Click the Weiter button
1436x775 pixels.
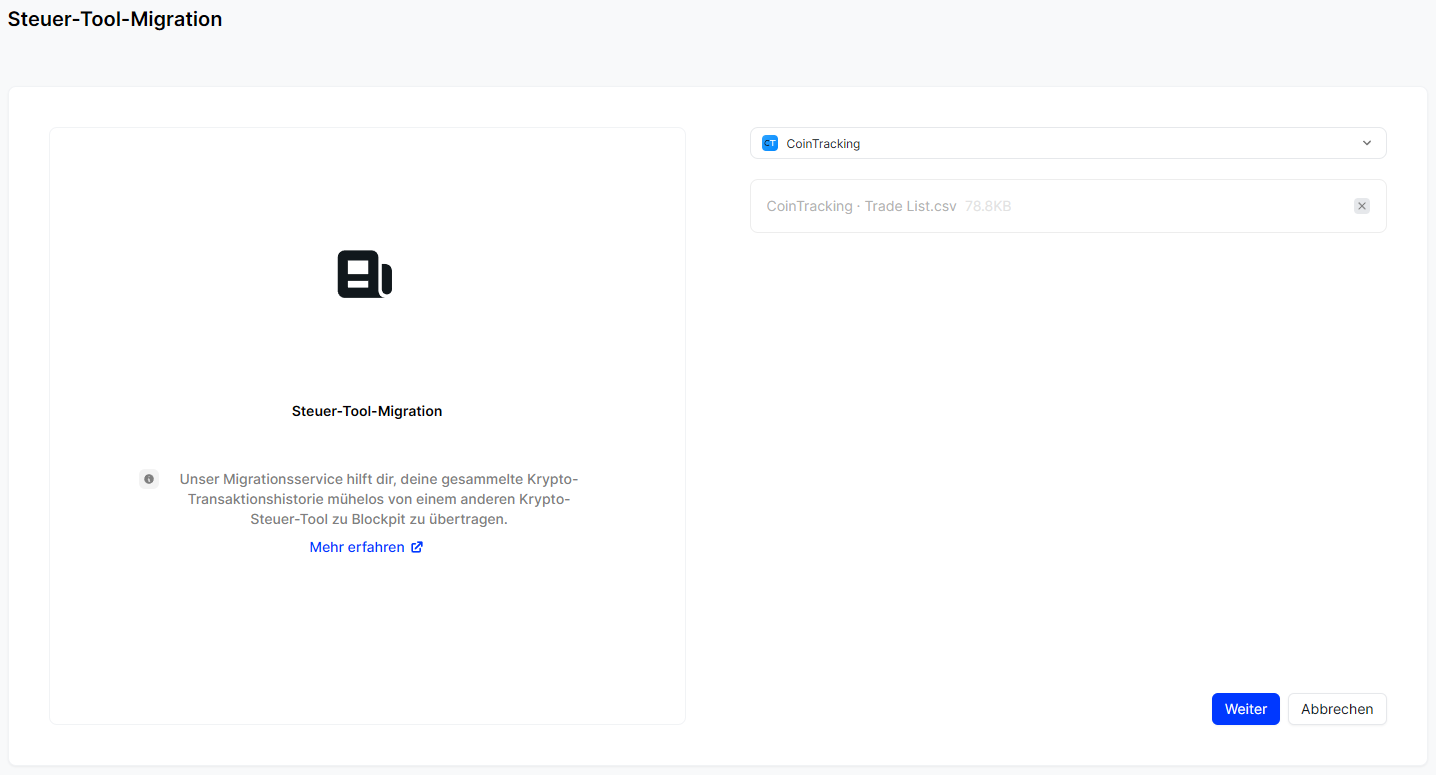(1246, 709)
